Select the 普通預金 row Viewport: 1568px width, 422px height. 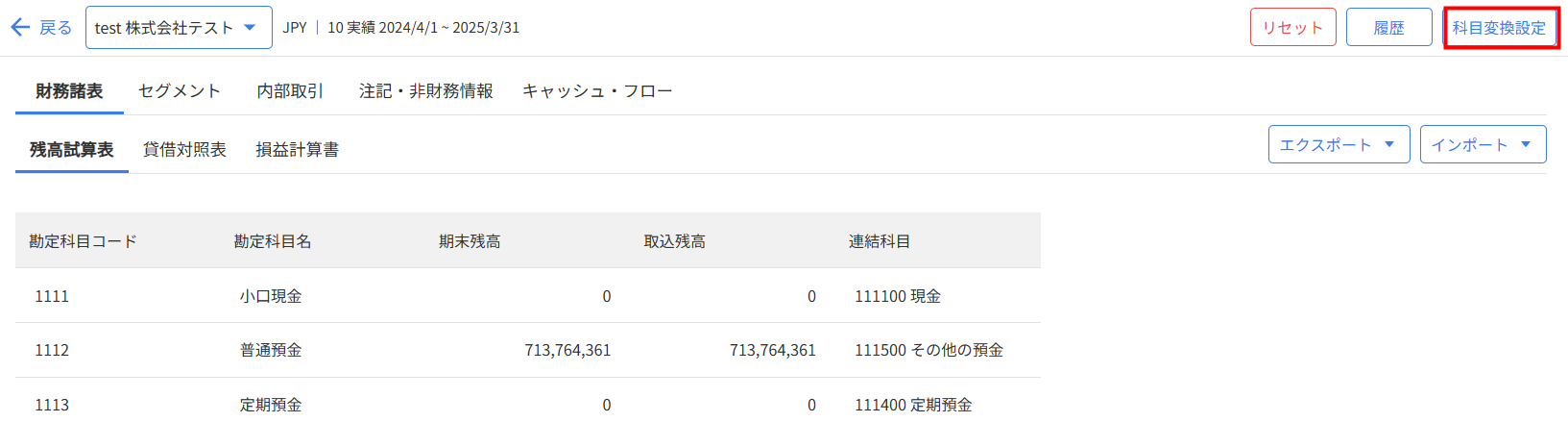[528, 350]
